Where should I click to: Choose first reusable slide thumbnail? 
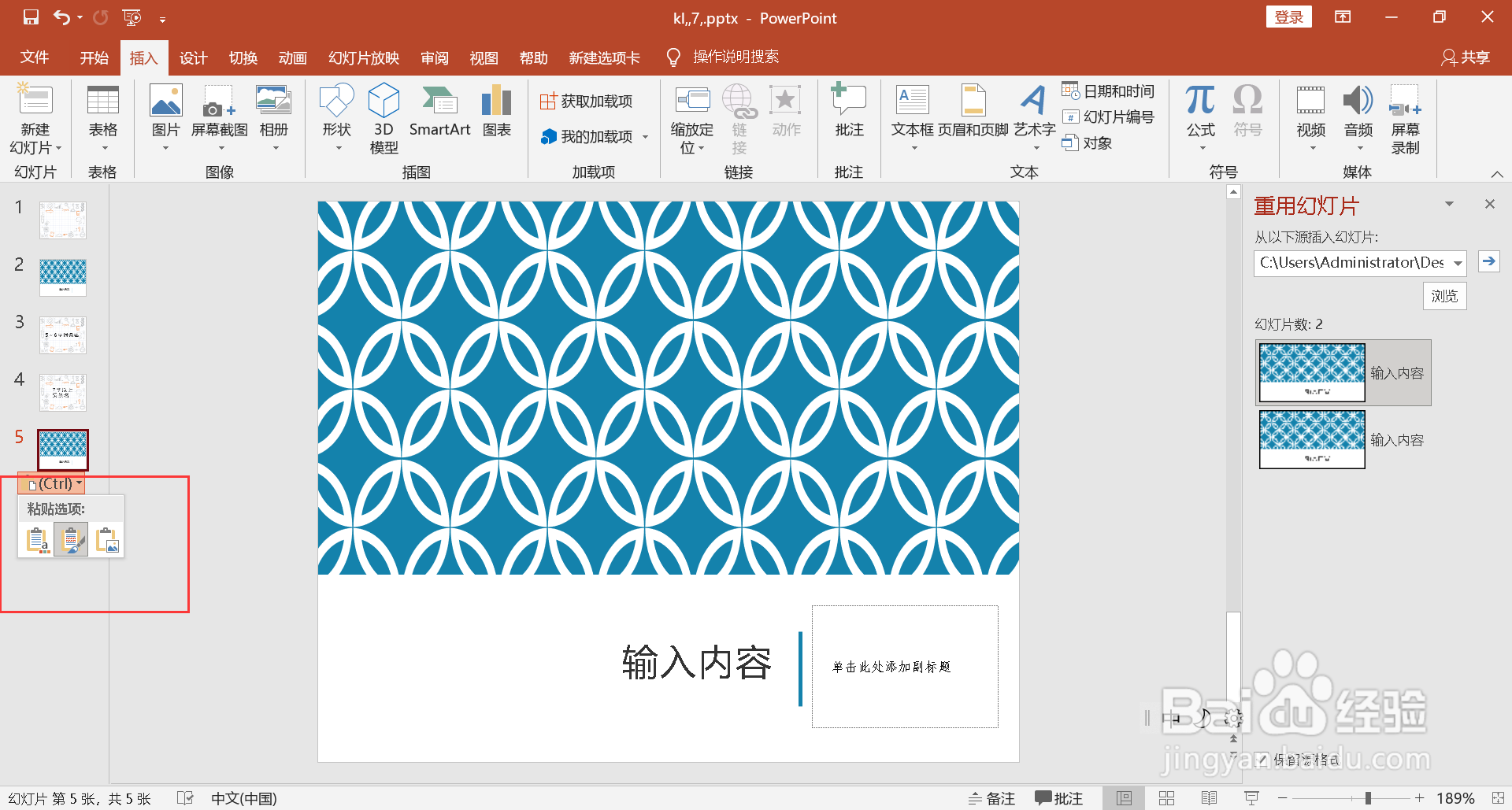pyautogui.click(x=1312, y=373)
